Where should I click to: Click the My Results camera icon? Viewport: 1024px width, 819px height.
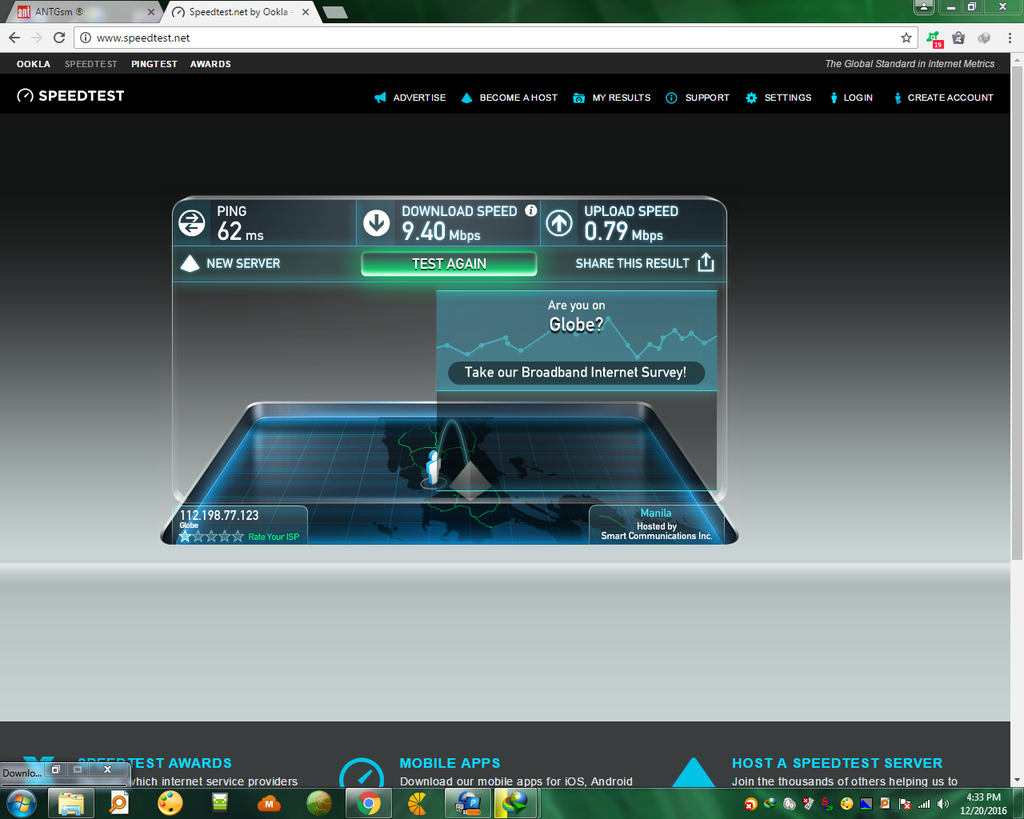click(x=579, y=98)
